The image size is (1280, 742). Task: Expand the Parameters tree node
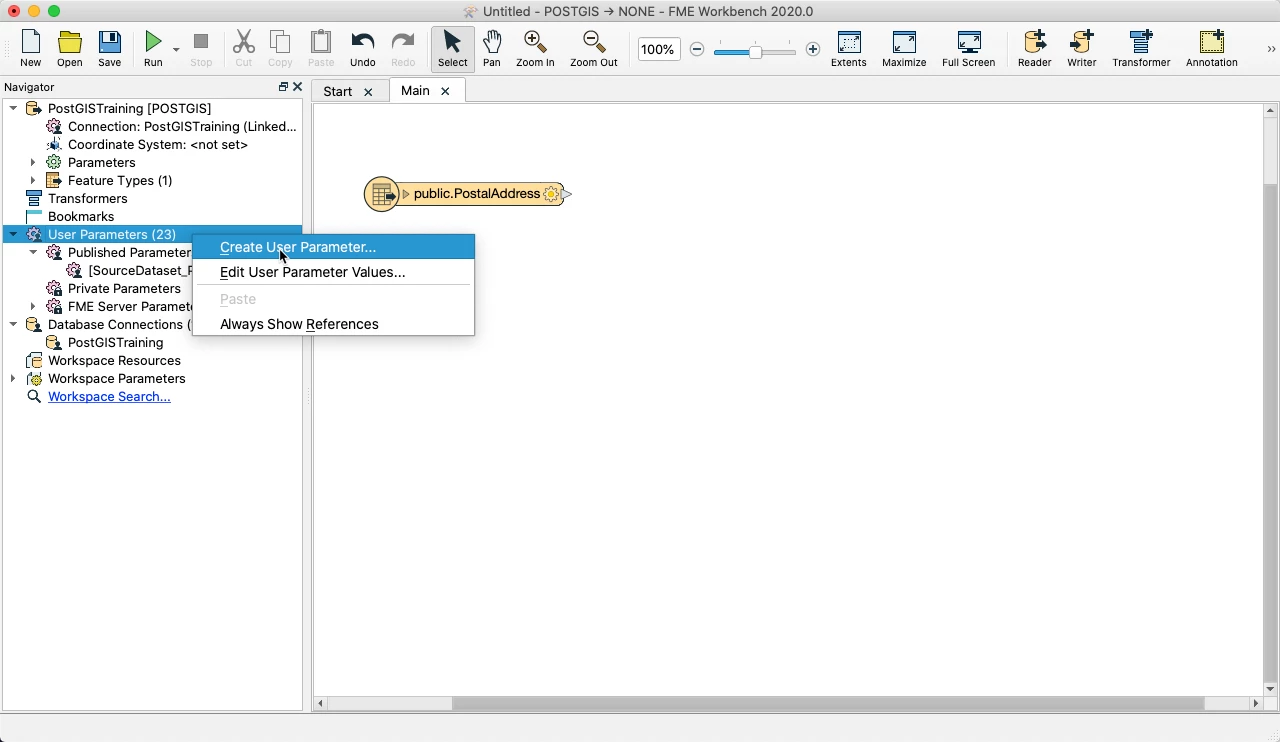(33, 162)
